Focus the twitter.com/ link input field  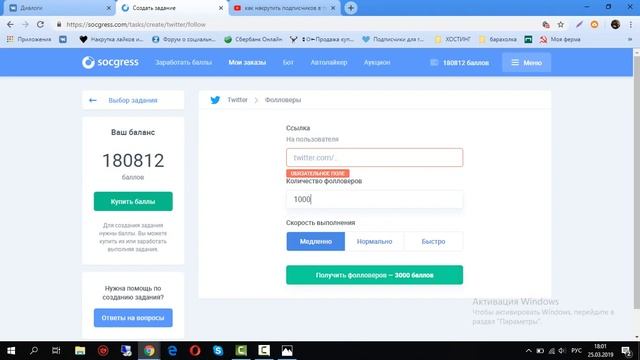[x=374, y=158]
